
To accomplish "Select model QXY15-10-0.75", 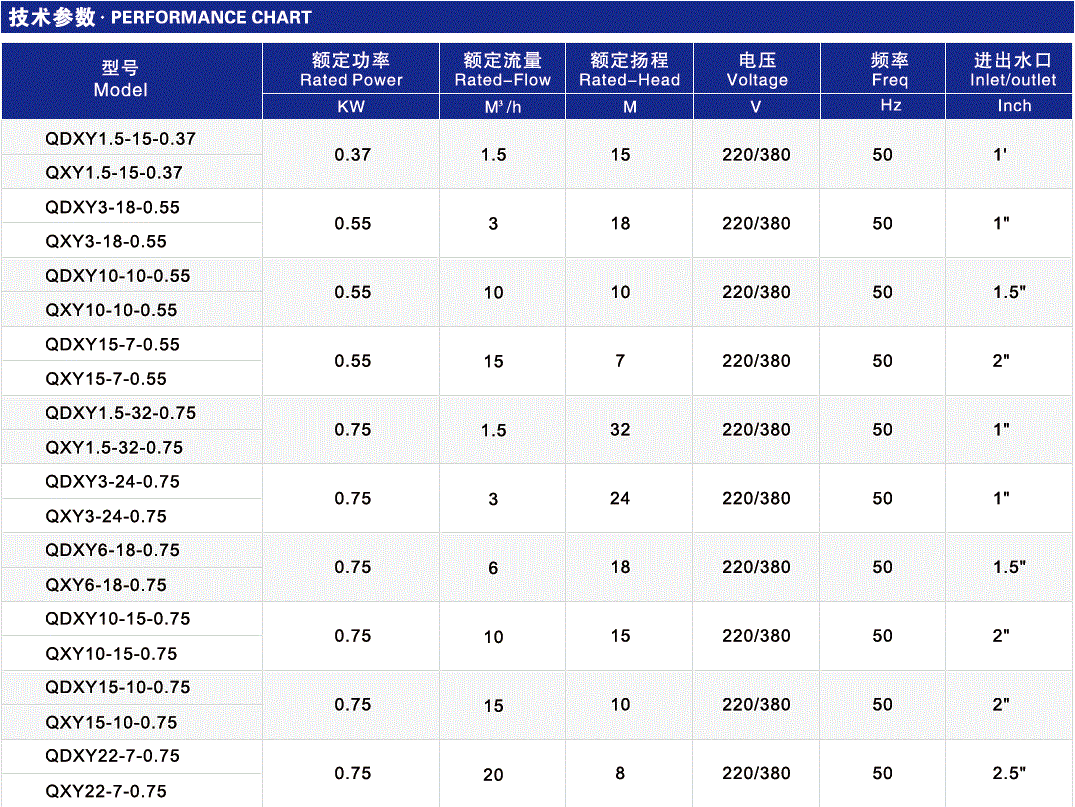I will click(x=111, y=723).
